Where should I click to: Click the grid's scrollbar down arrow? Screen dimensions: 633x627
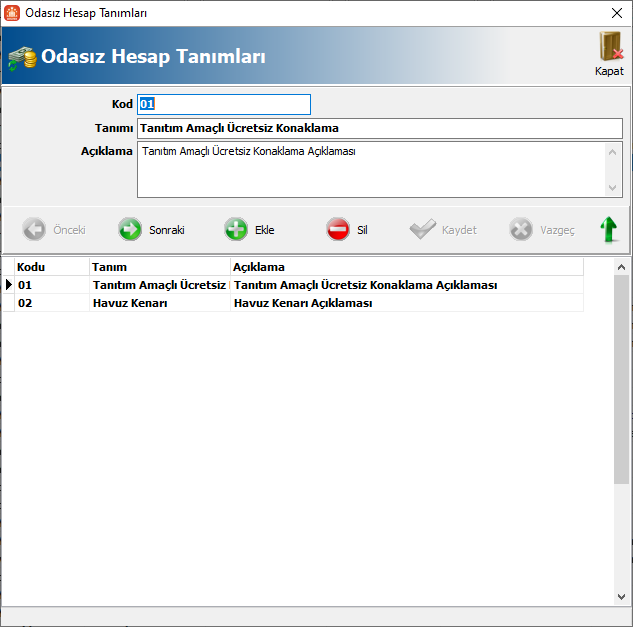pyautogui.click(x=621, y=596)
